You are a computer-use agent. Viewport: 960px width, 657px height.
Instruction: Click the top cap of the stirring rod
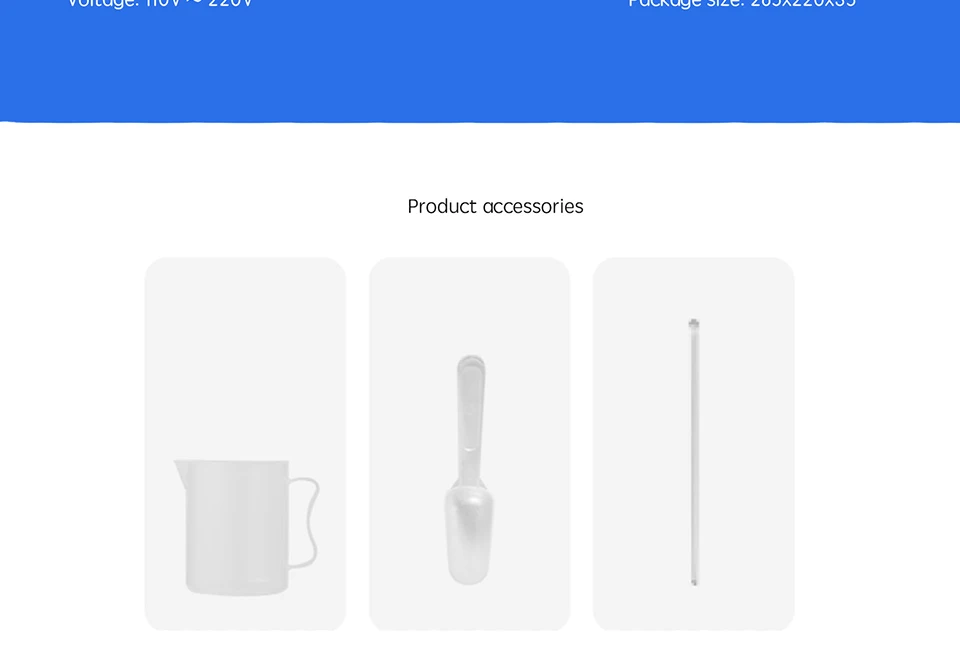[x=694, y=324]
